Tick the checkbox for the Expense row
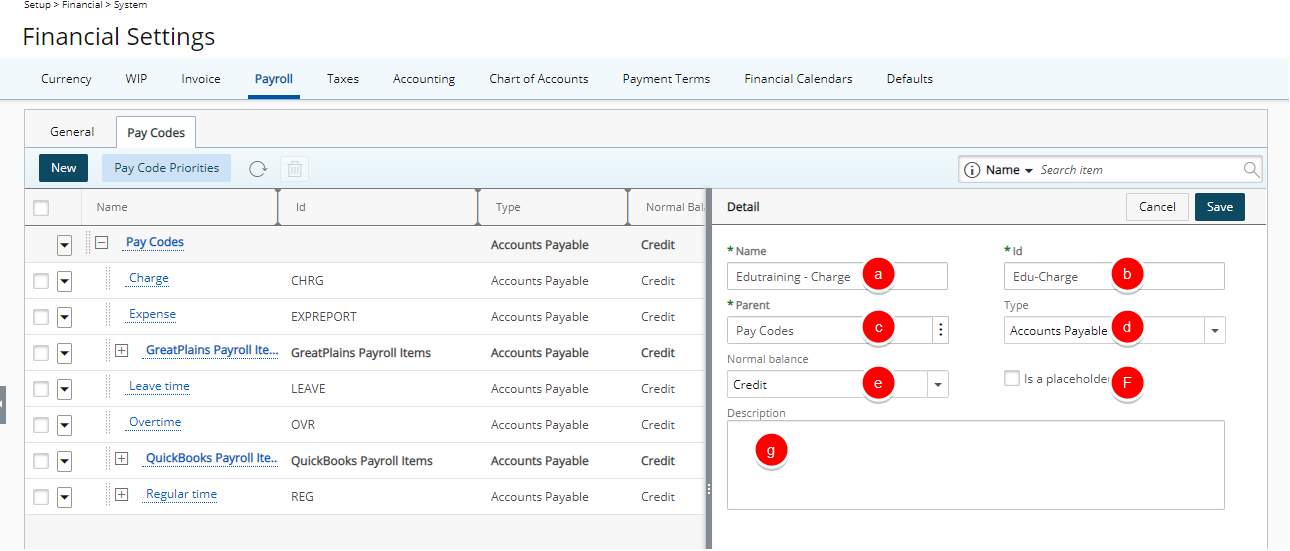1290x551 pixels. (41, 317)
